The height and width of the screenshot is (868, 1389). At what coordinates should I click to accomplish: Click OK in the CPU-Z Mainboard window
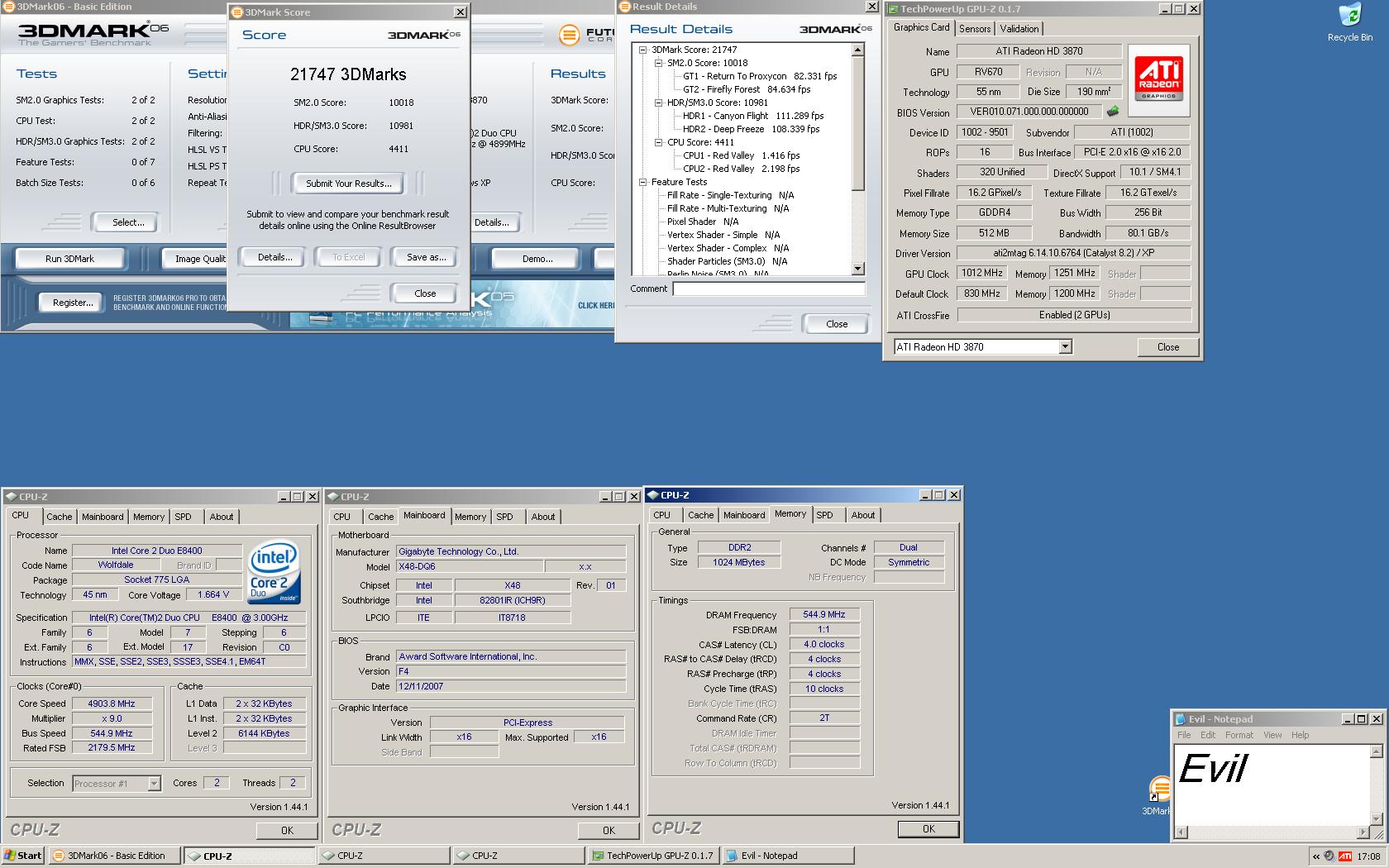(x=609, y=831)
